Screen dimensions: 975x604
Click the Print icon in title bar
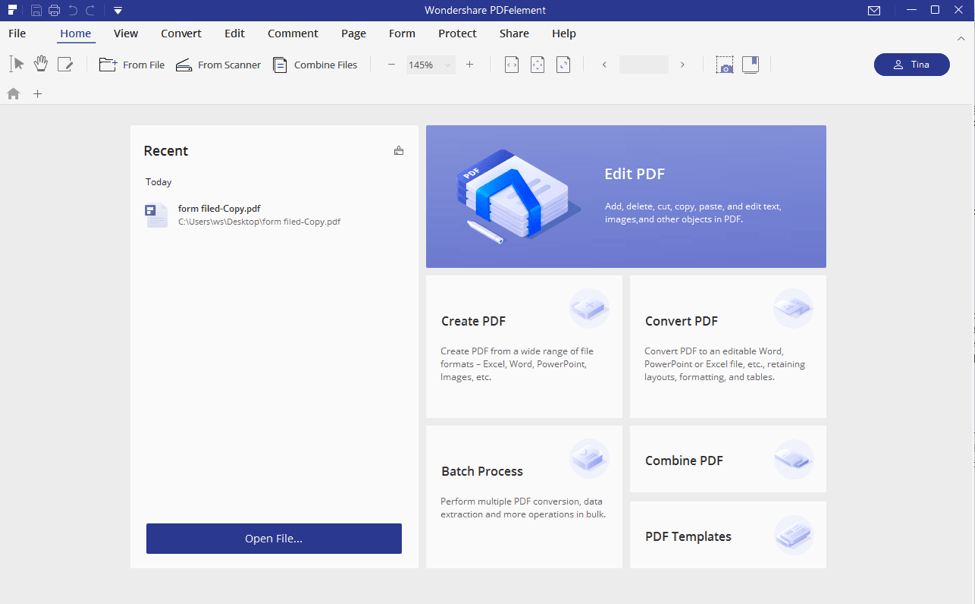point(54,10)
